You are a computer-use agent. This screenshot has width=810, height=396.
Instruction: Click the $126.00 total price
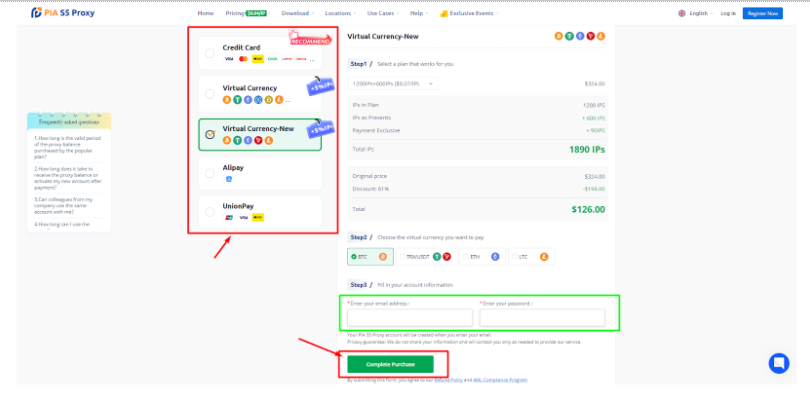(588, 210)
